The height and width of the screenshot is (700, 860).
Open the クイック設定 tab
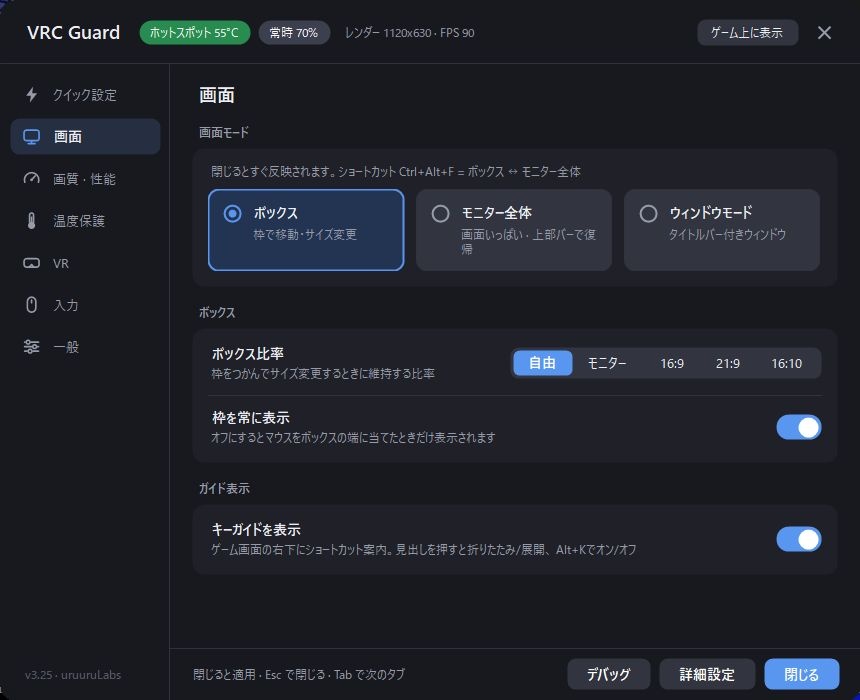(86, 94)
